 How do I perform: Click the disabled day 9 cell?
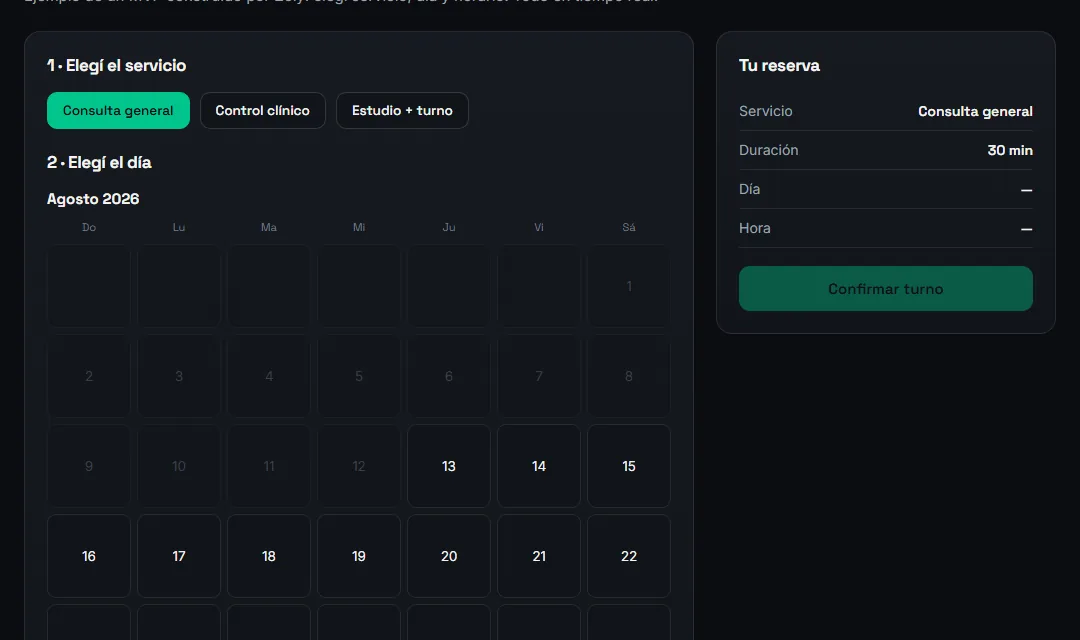tap(89, 466)
